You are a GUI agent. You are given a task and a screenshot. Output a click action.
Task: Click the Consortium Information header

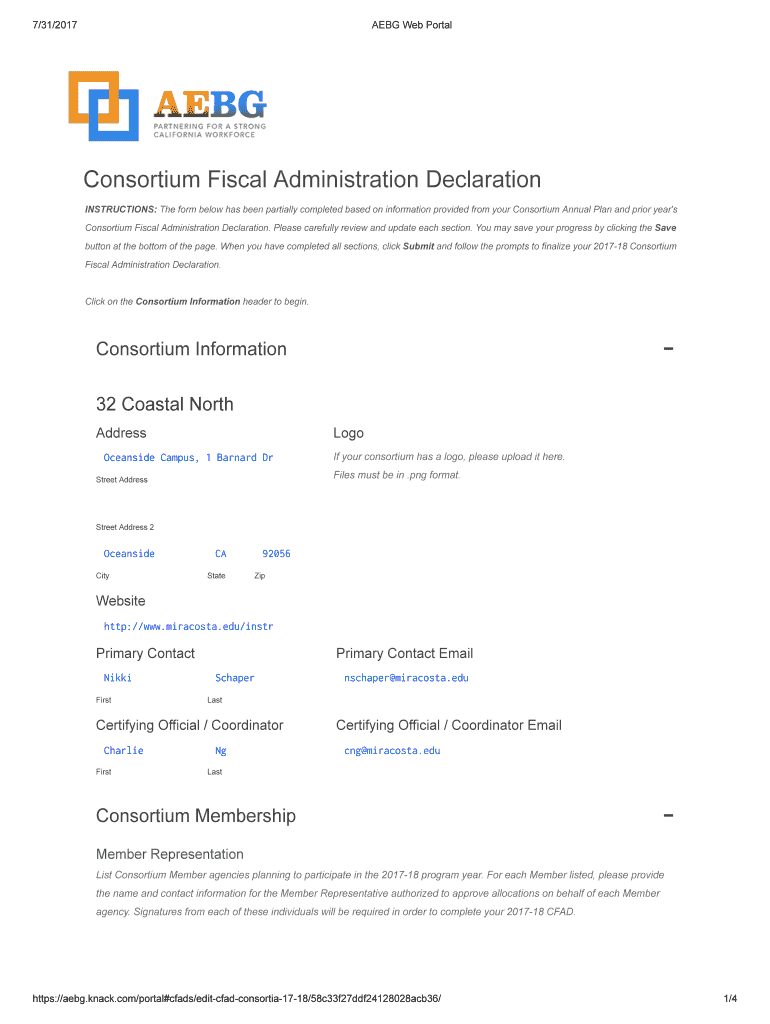point(191,349)
